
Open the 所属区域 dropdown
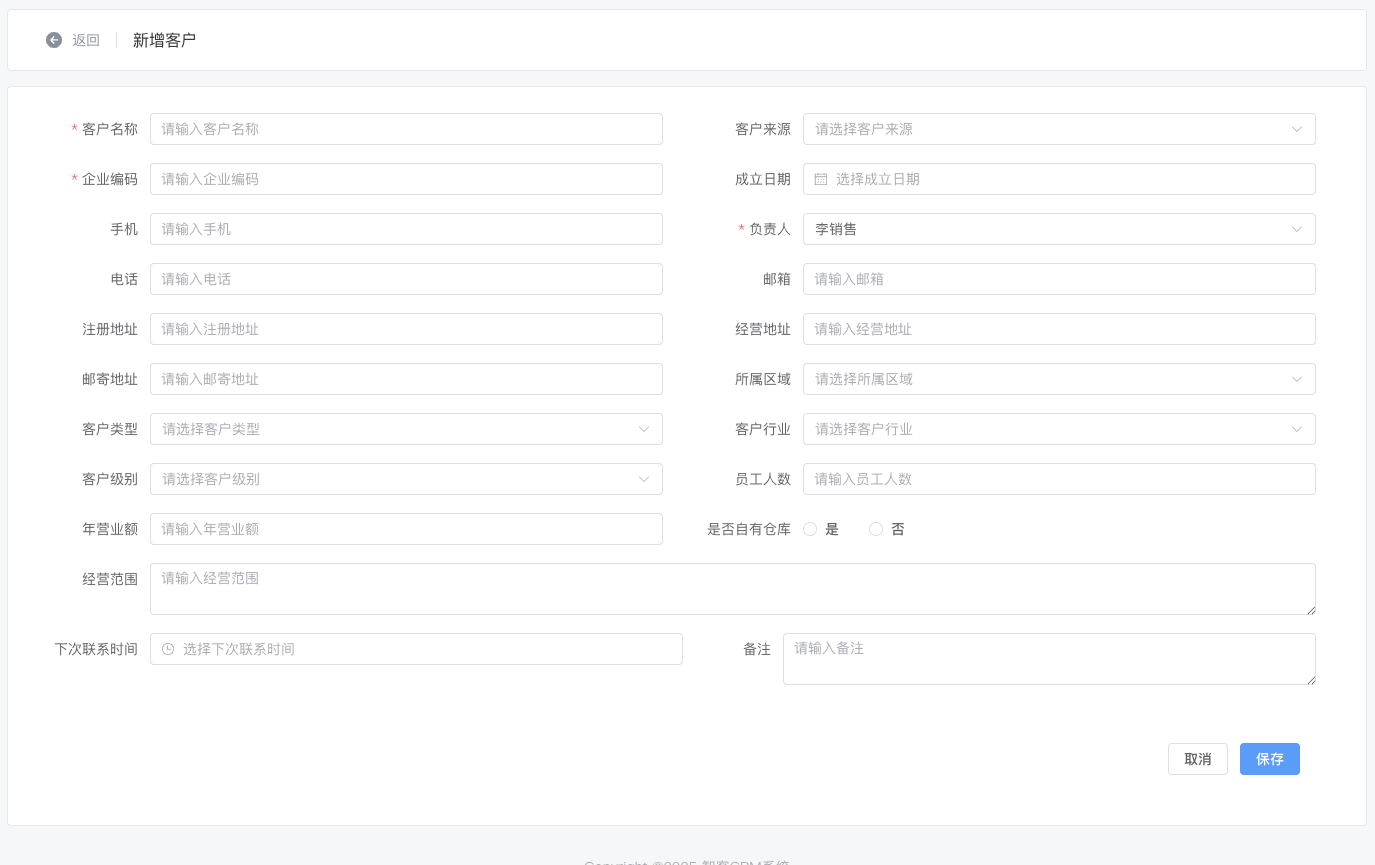(1058, 379)
